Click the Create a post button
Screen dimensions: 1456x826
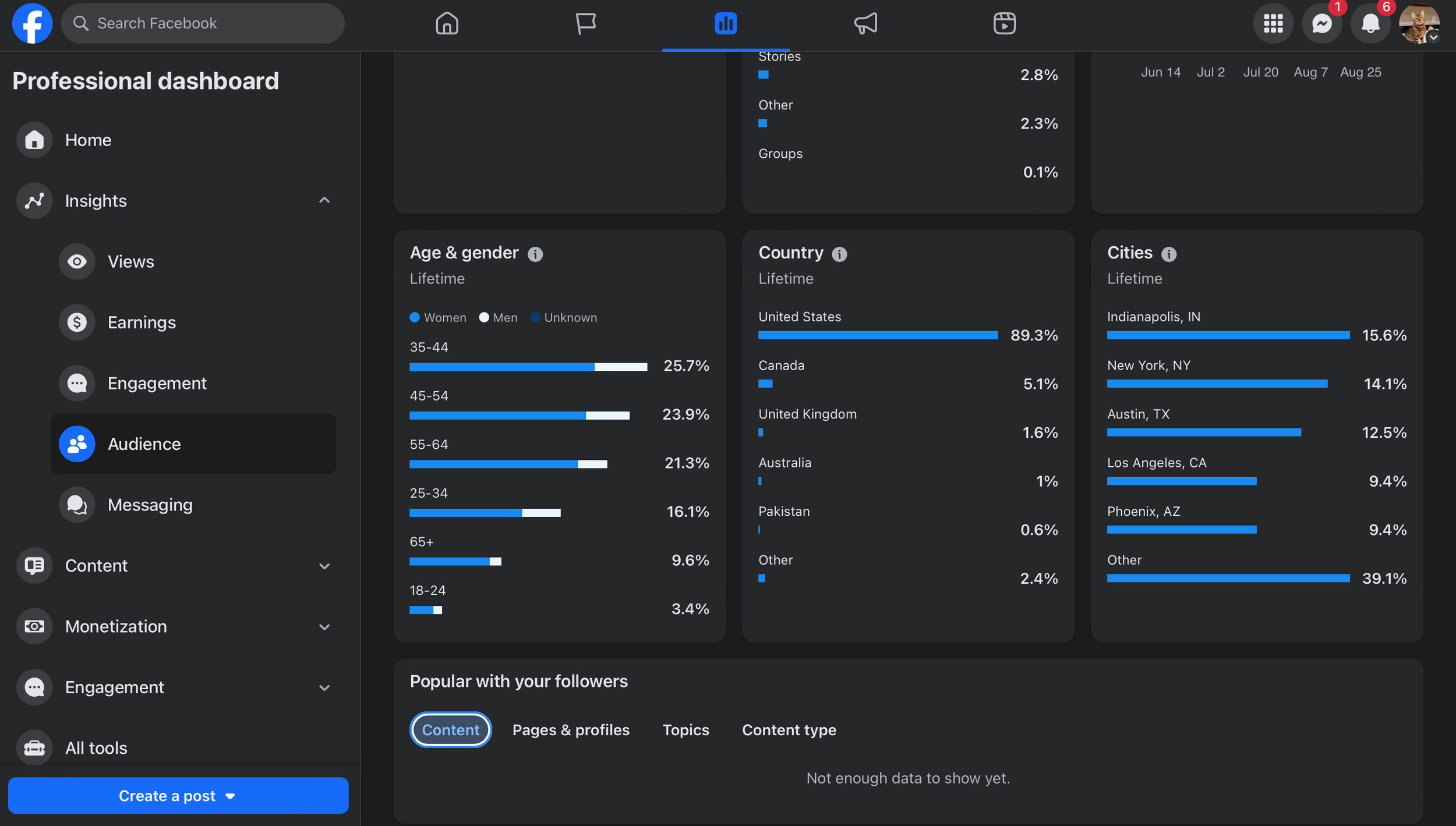click(178, 796)
